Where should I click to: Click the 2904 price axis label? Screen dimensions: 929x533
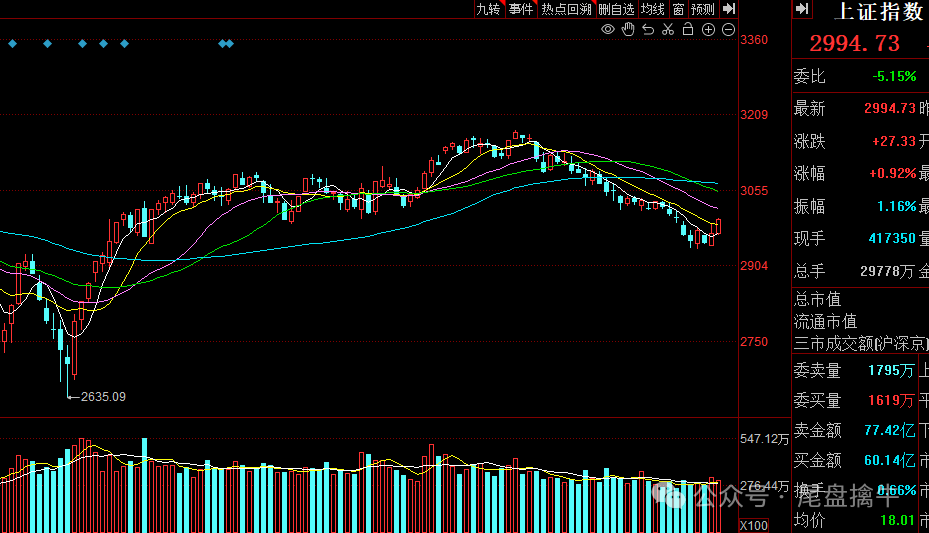tap(754, 266)
